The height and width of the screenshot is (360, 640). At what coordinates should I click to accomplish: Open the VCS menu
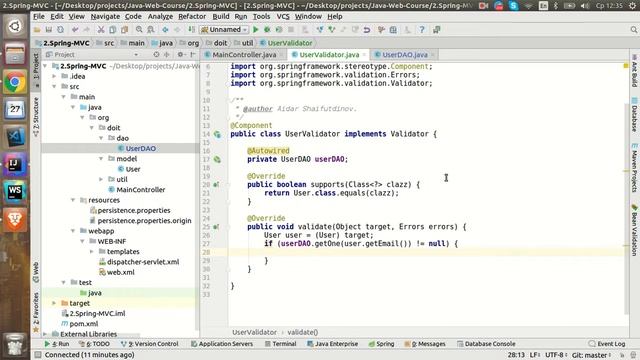[x=283, y=16]
